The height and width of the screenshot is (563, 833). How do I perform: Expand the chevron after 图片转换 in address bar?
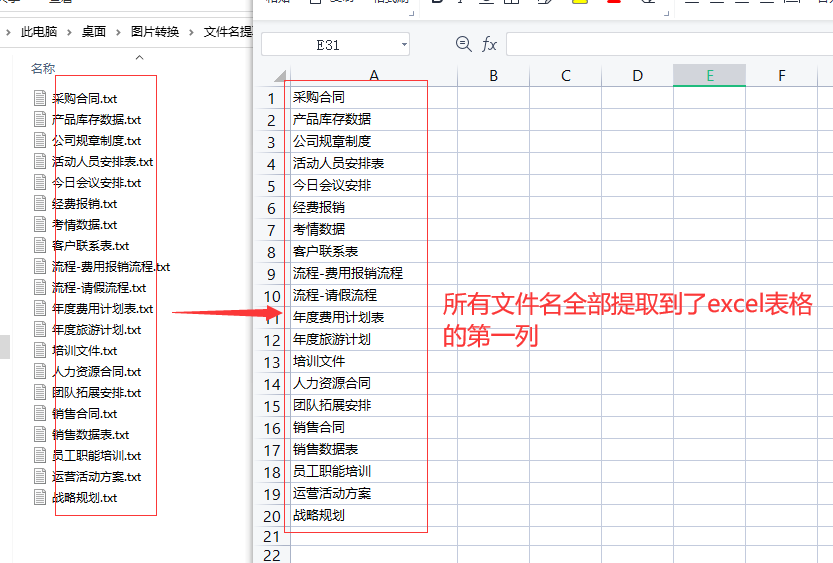[191, 32]
